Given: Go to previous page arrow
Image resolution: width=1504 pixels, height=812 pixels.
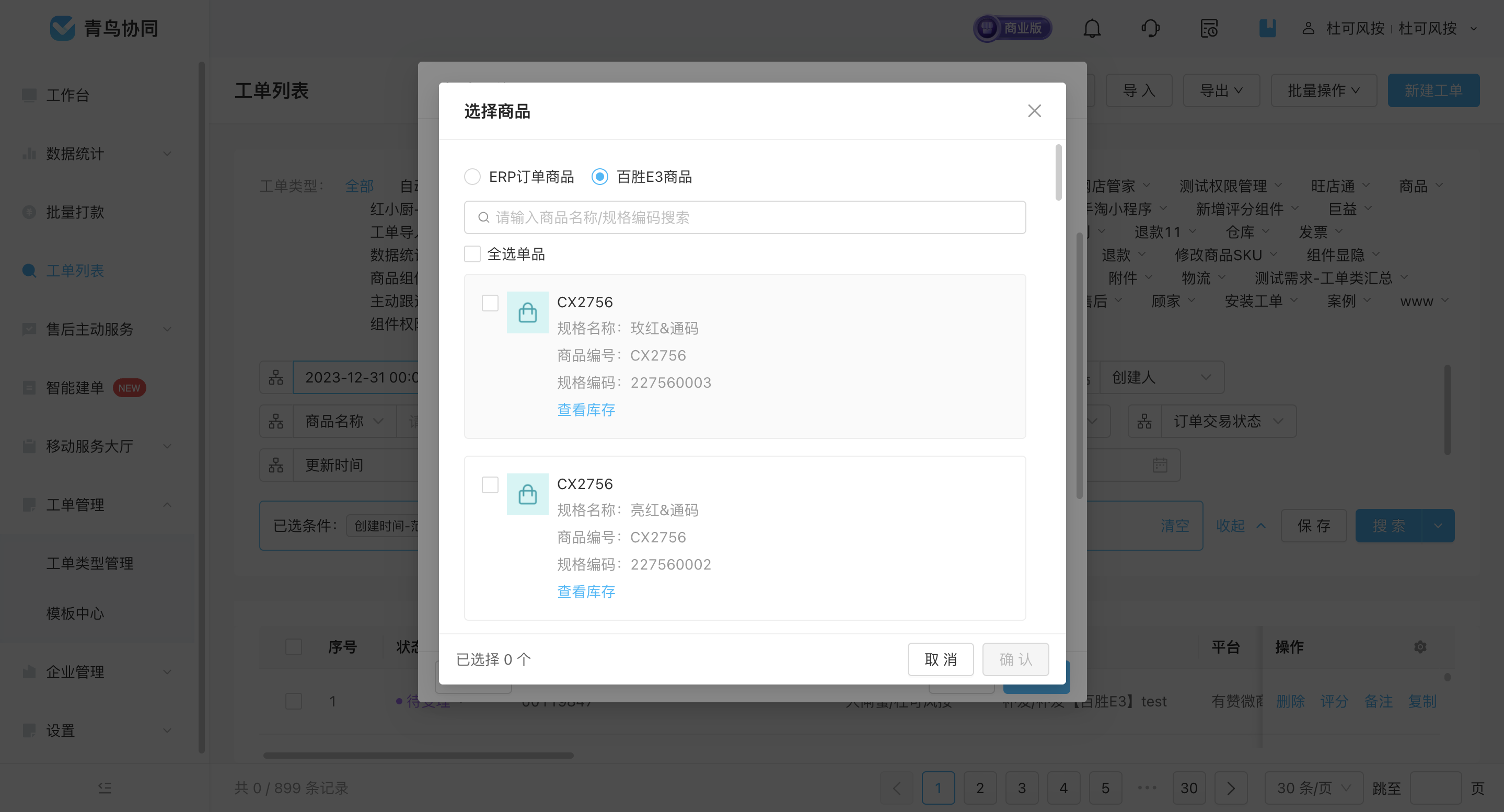Looking at the screenshot, I should point(897,788).
